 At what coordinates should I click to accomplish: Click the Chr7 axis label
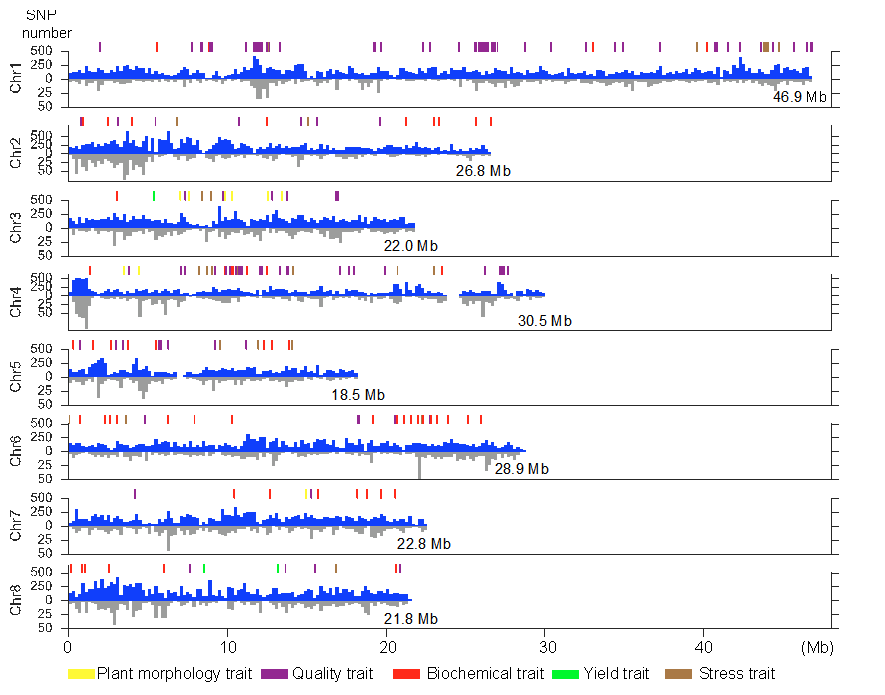[16, 525]
